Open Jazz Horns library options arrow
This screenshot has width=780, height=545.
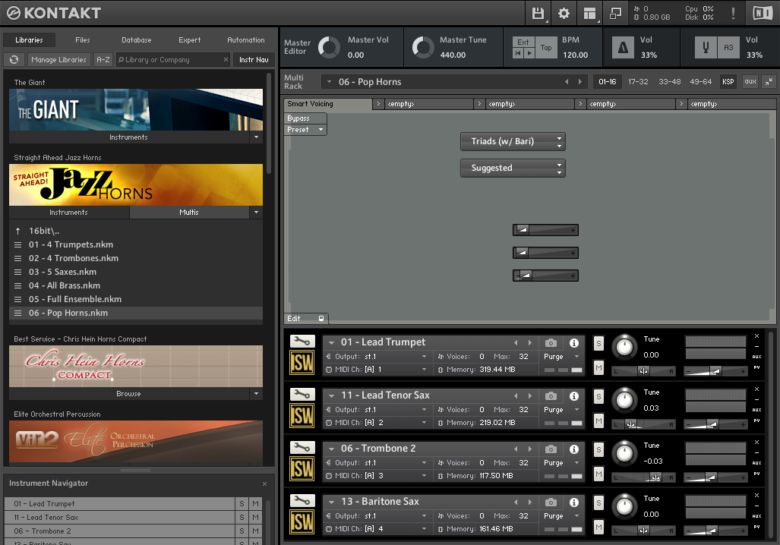pyautogui.click(x=256, y=212)
